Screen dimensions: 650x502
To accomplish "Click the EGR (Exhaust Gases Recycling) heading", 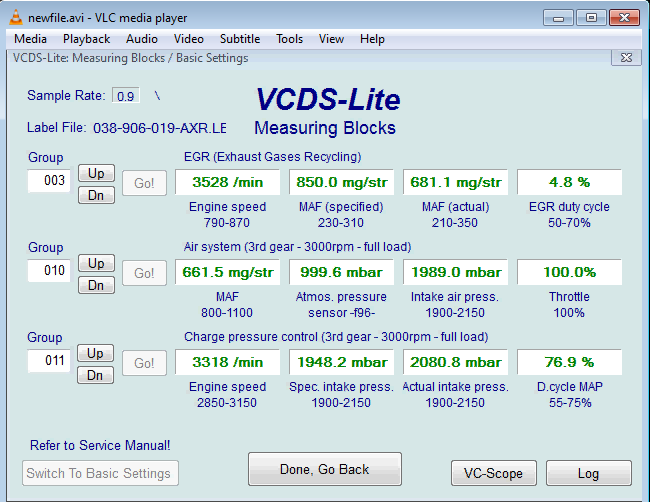I will pyautogui.click(x=272, y=157).
